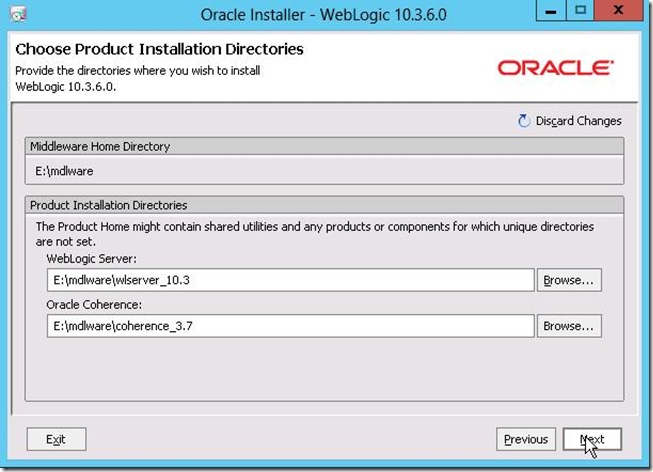
Task: Focus the WebLogic Server path field
Action: pyautogui.click(x=290, y=280)
